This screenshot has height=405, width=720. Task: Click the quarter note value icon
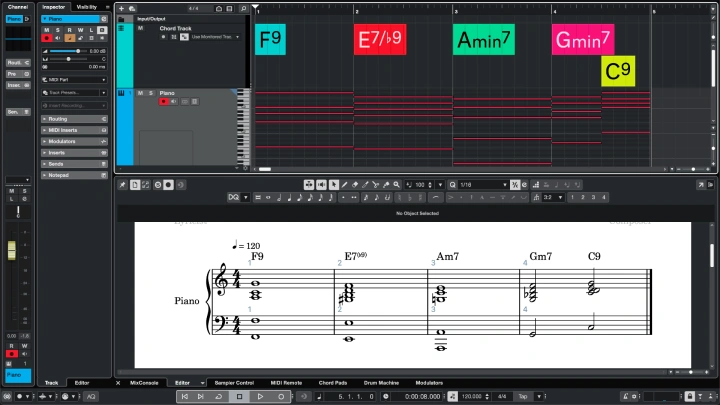(289, 197)
